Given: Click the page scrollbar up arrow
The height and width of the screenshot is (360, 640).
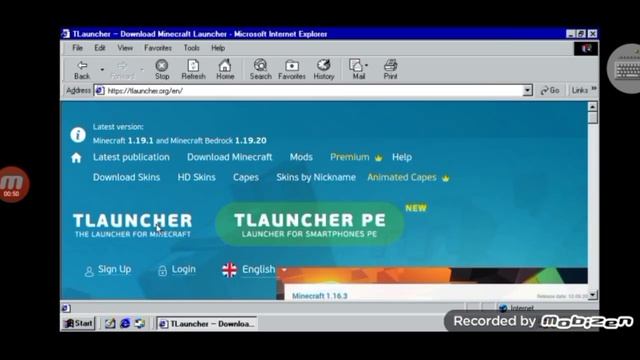Looking at the screenshot, I should [592, 107].
